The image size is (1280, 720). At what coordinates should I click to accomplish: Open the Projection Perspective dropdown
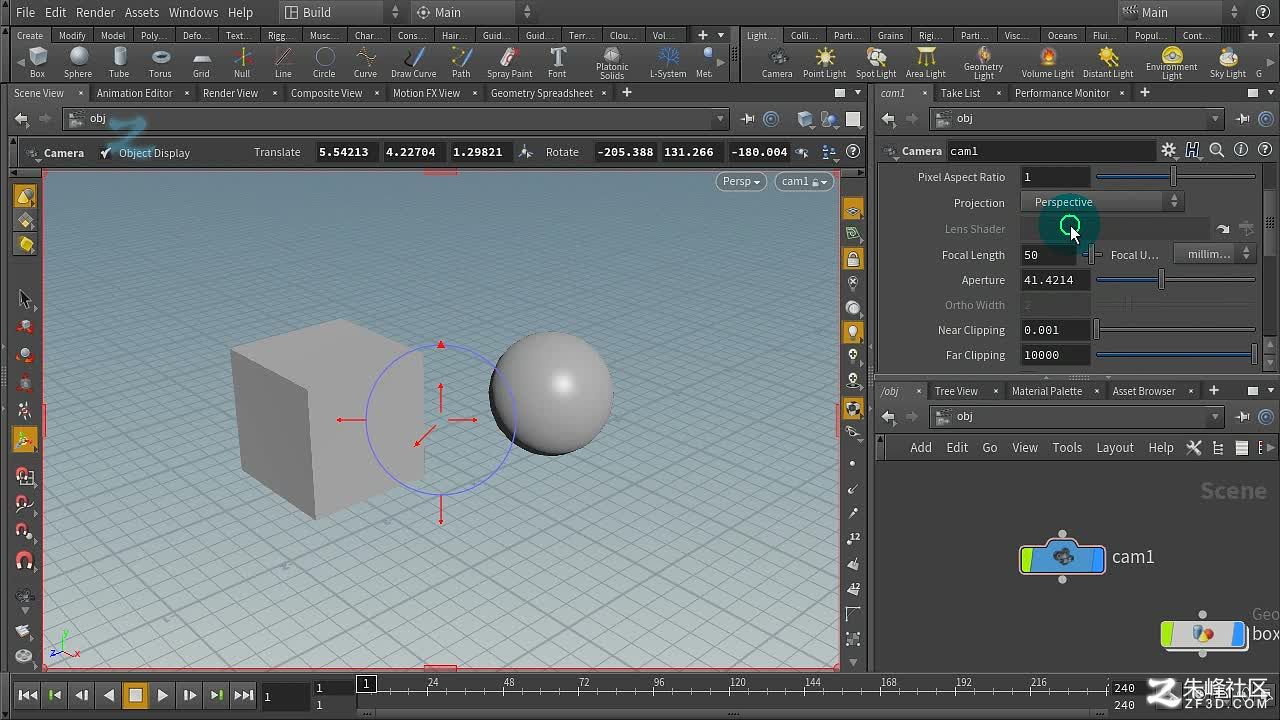tap(1102, 202)
